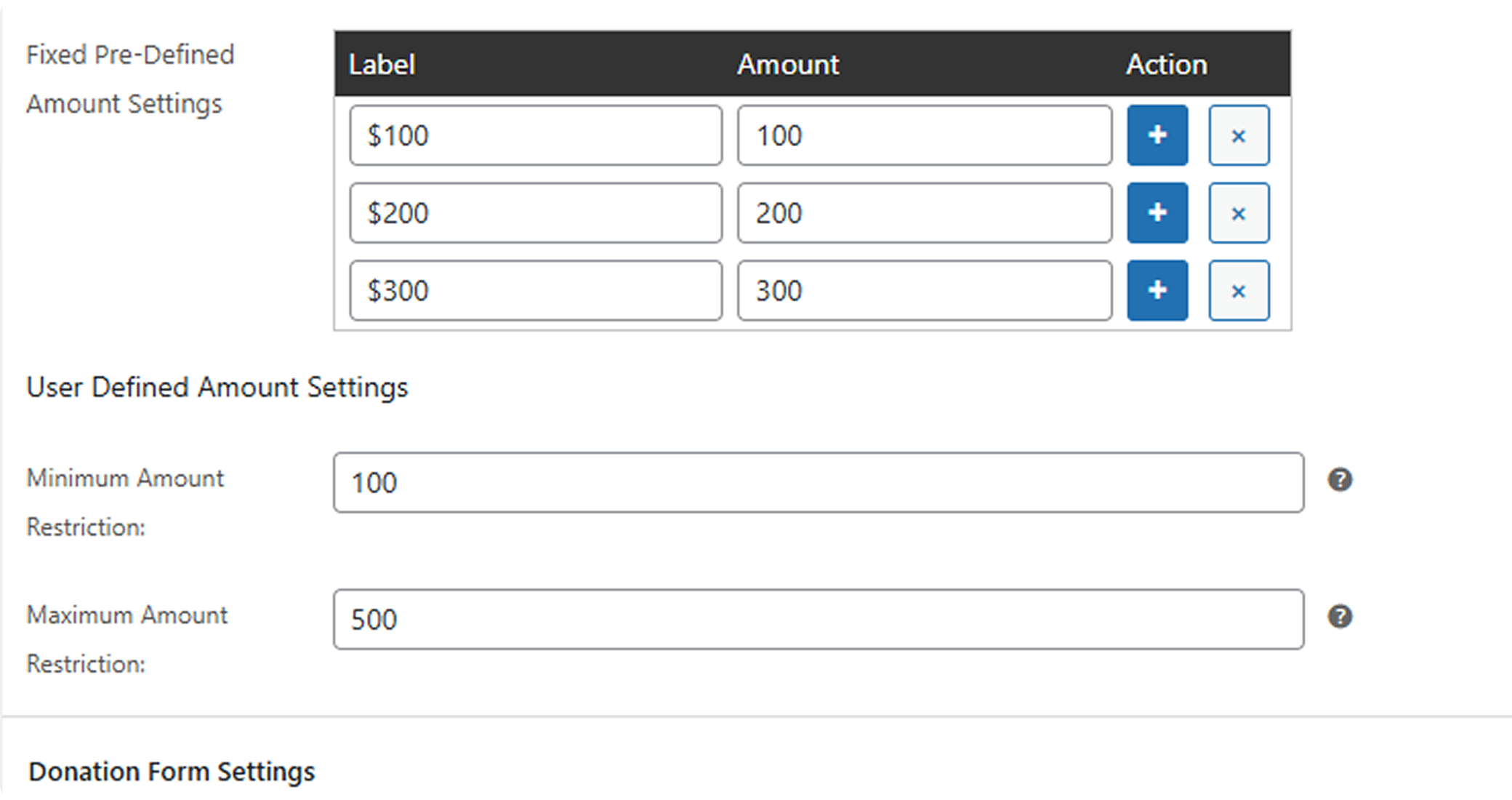Click the amount field showing 200

pos(924,213)
